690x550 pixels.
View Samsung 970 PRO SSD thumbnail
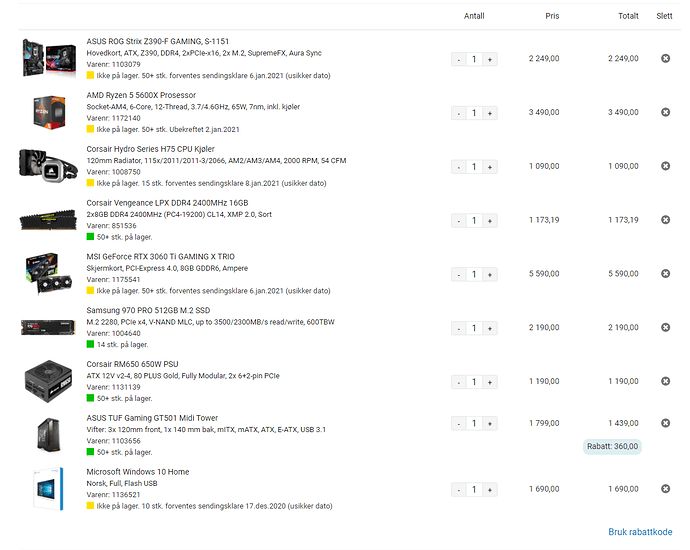tap(48, 327)
